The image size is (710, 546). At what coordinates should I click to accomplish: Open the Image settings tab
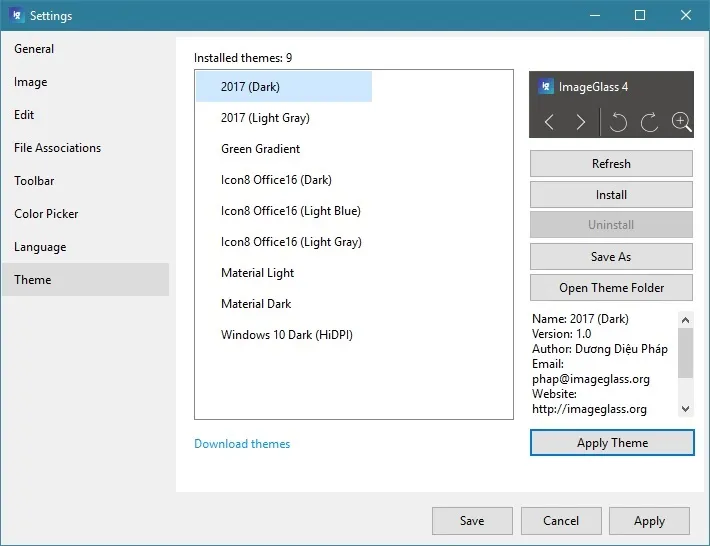coord(85,82)
